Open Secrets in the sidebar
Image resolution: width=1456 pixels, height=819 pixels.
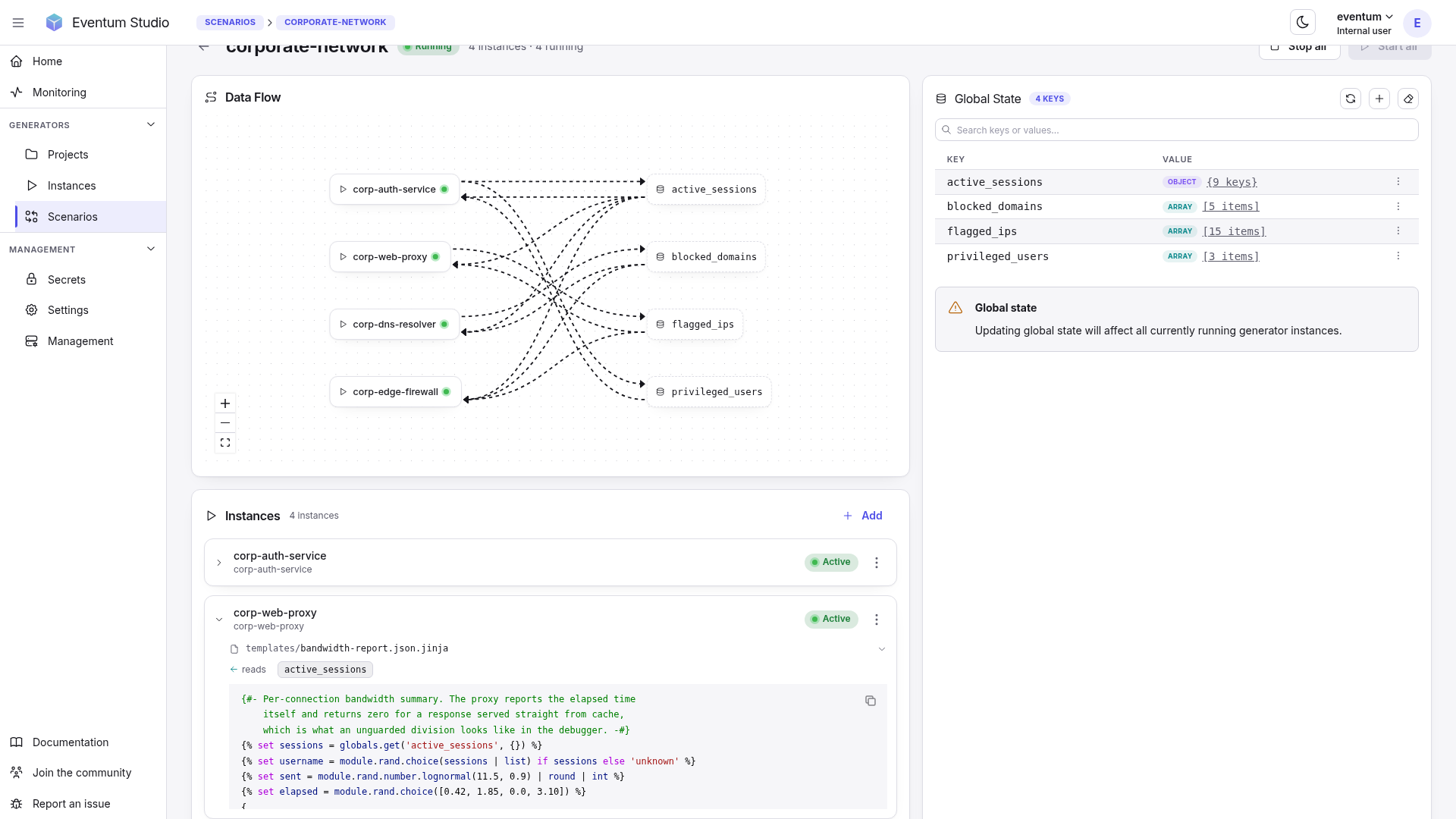(x=91, y=280)
